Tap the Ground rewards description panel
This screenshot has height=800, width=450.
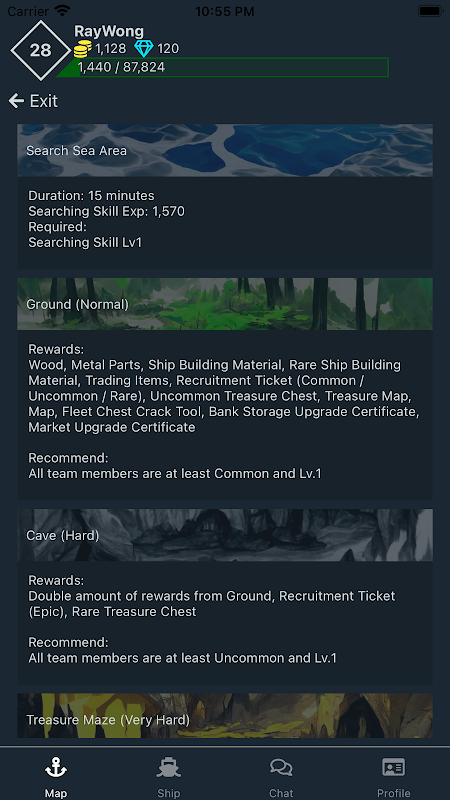point(225,415)
